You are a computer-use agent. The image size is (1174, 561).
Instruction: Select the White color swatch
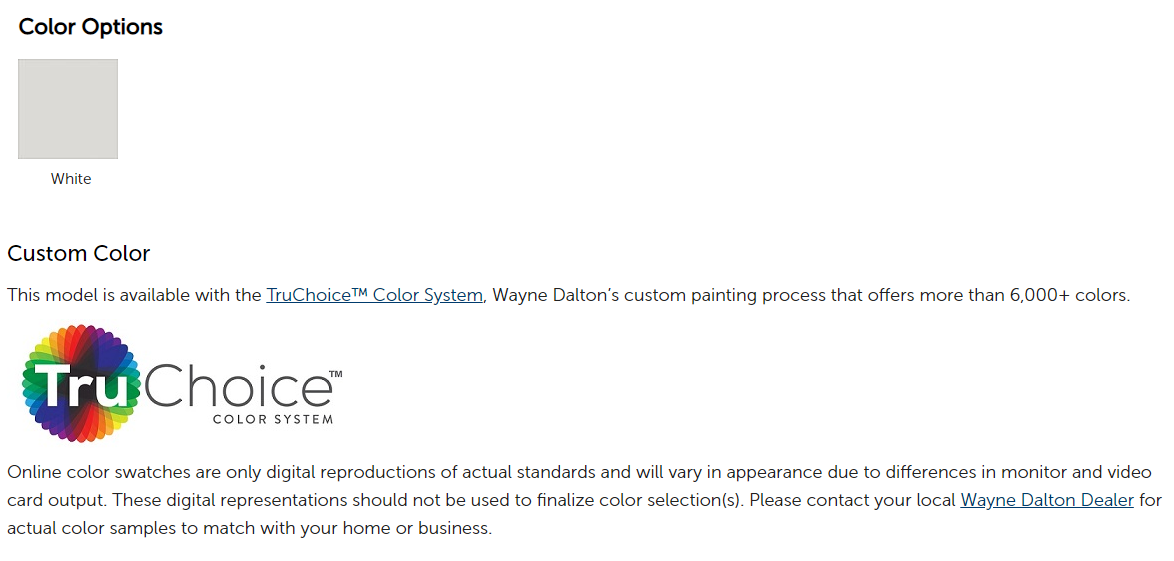68,109
